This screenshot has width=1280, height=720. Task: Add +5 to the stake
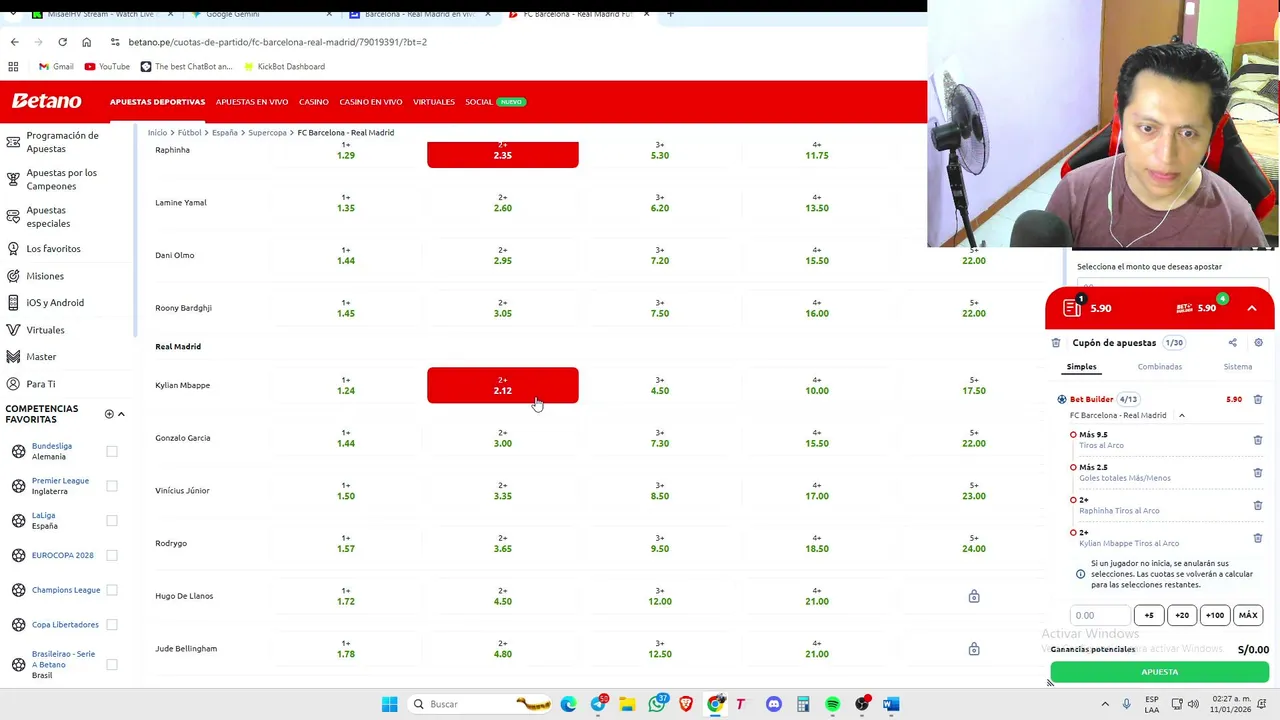click(1149, 615)
